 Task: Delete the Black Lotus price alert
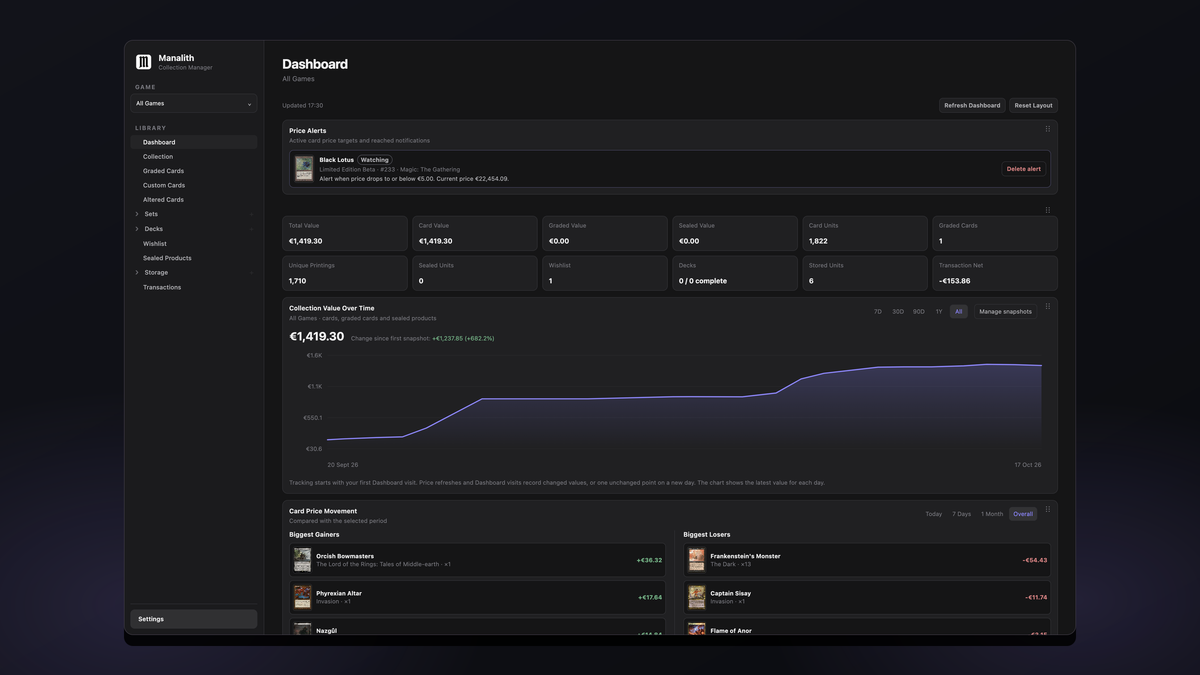tap(1023, 169)
